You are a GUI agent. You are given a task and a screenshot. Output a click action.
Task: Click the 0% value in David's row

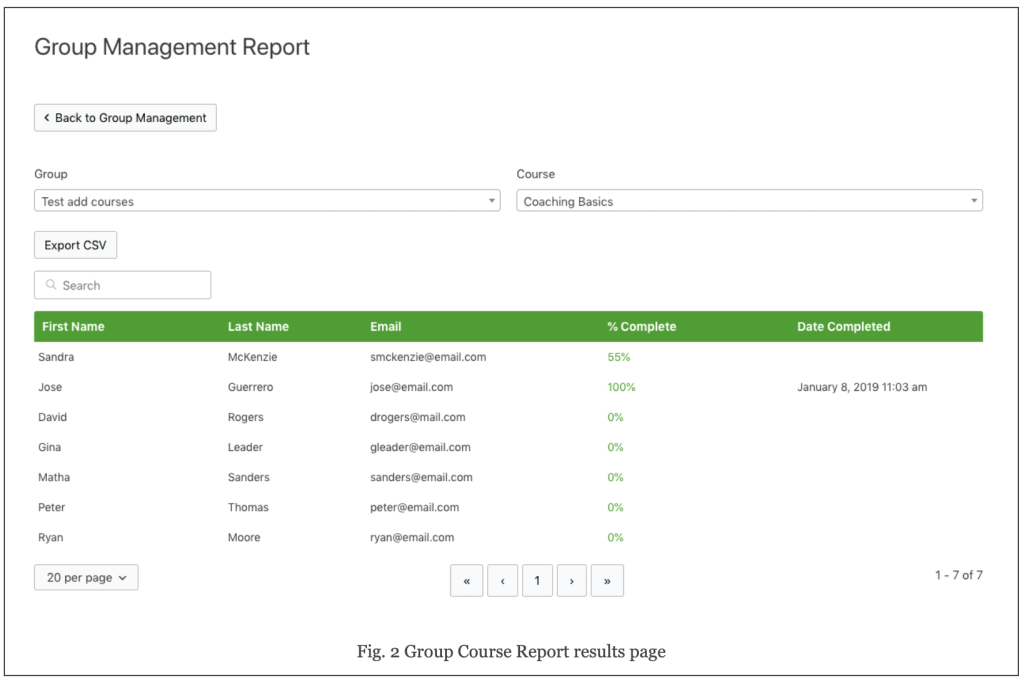point(615,417)
